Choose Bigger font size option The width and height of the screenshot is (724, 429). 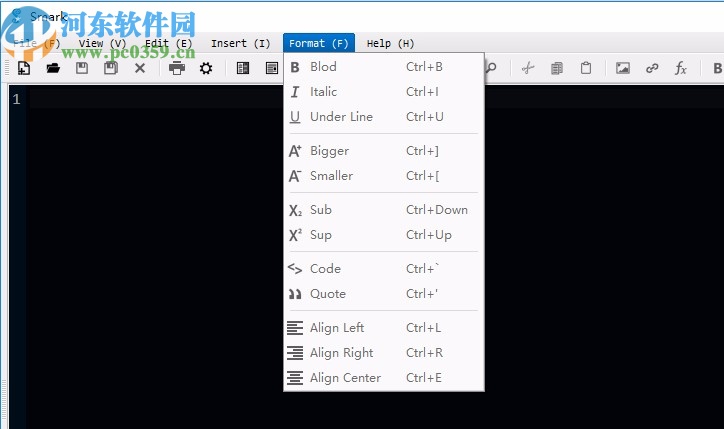coord(384,151)
